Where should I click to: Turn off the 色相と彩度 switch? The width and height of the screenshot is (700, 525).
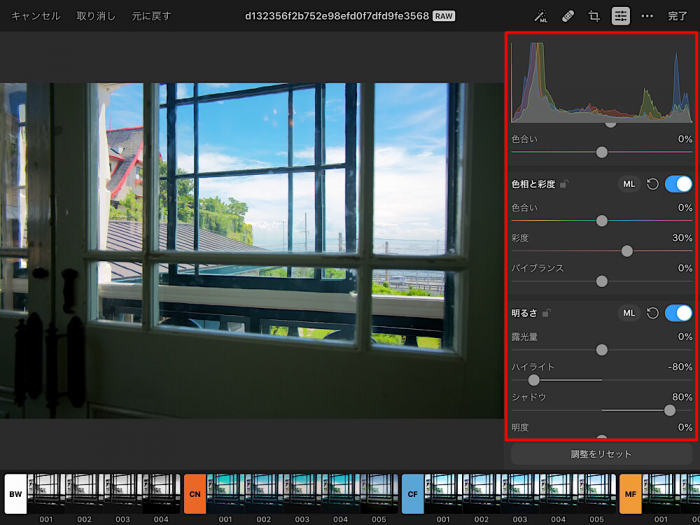coord(679,184)
